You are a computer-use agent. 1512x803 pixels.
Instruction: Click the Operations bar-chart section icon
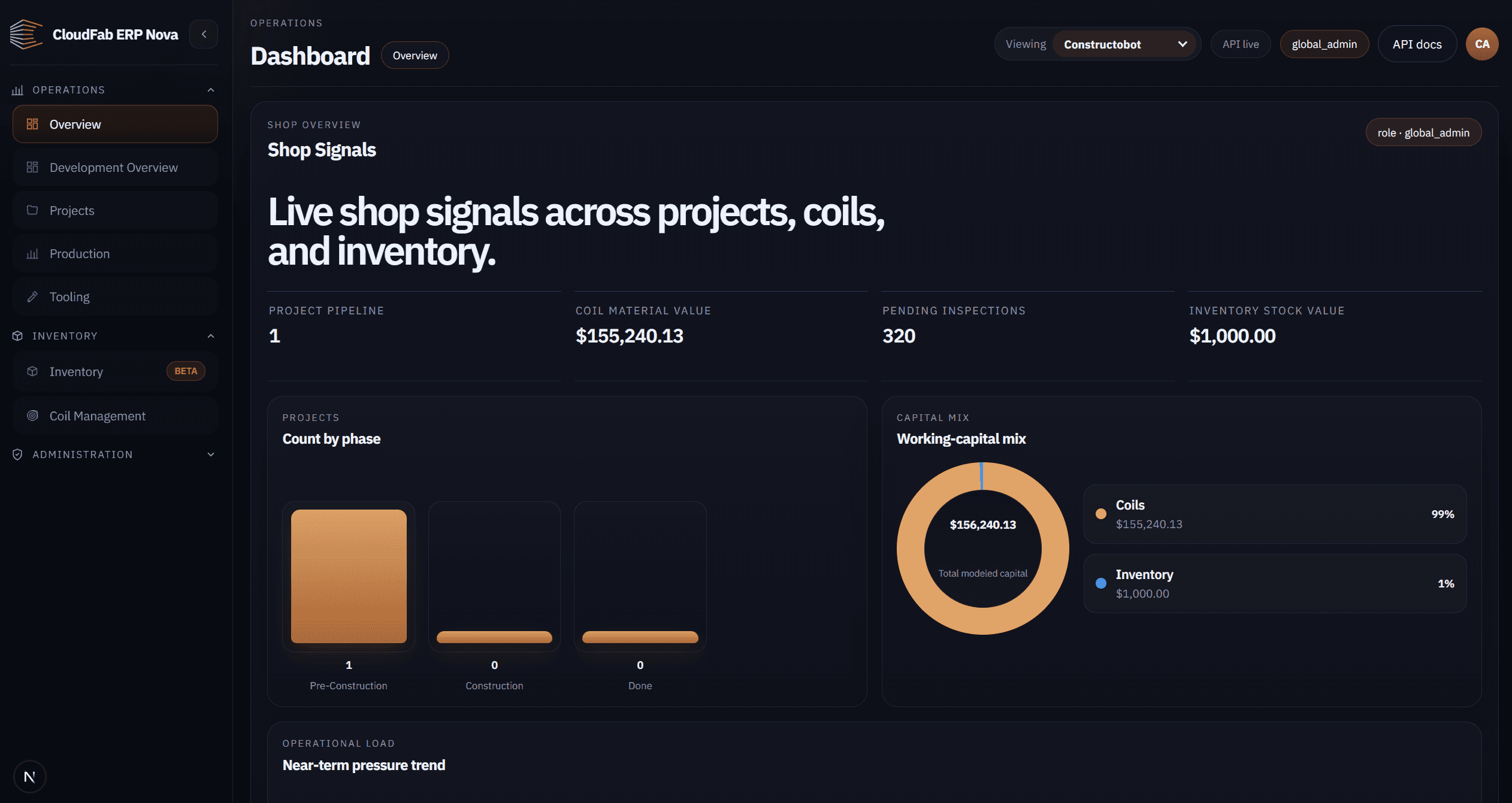17,90
